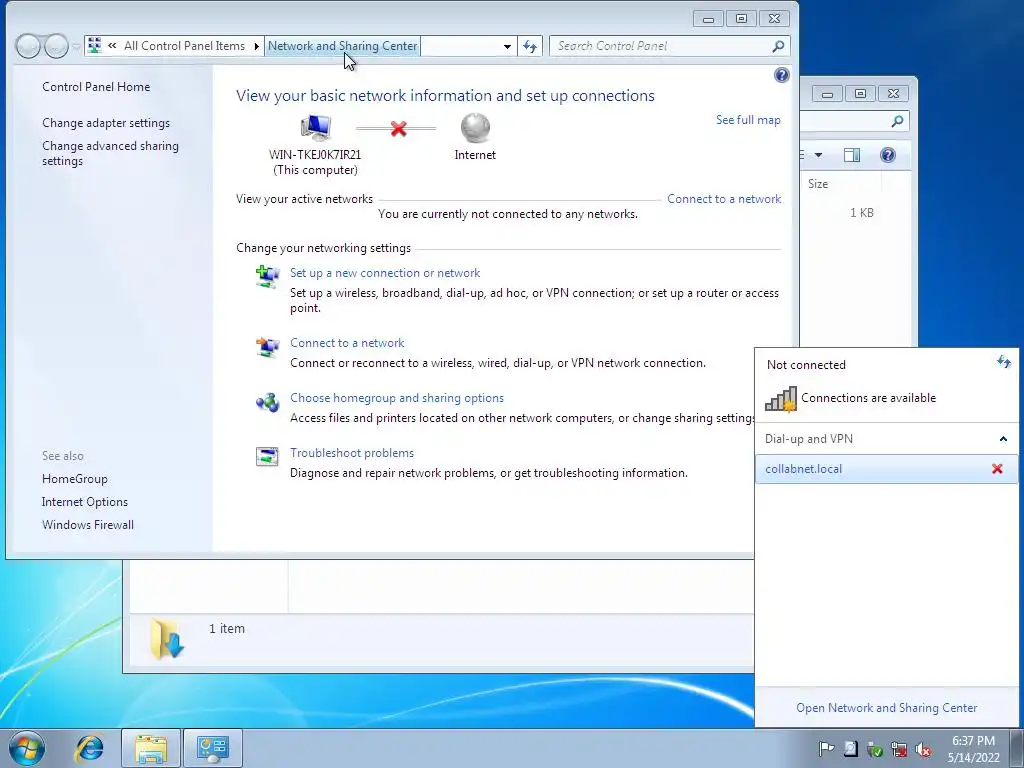The width and height of the screenshot is (1024, 768).
Task: Open See full map link
Action: [748, 120]
